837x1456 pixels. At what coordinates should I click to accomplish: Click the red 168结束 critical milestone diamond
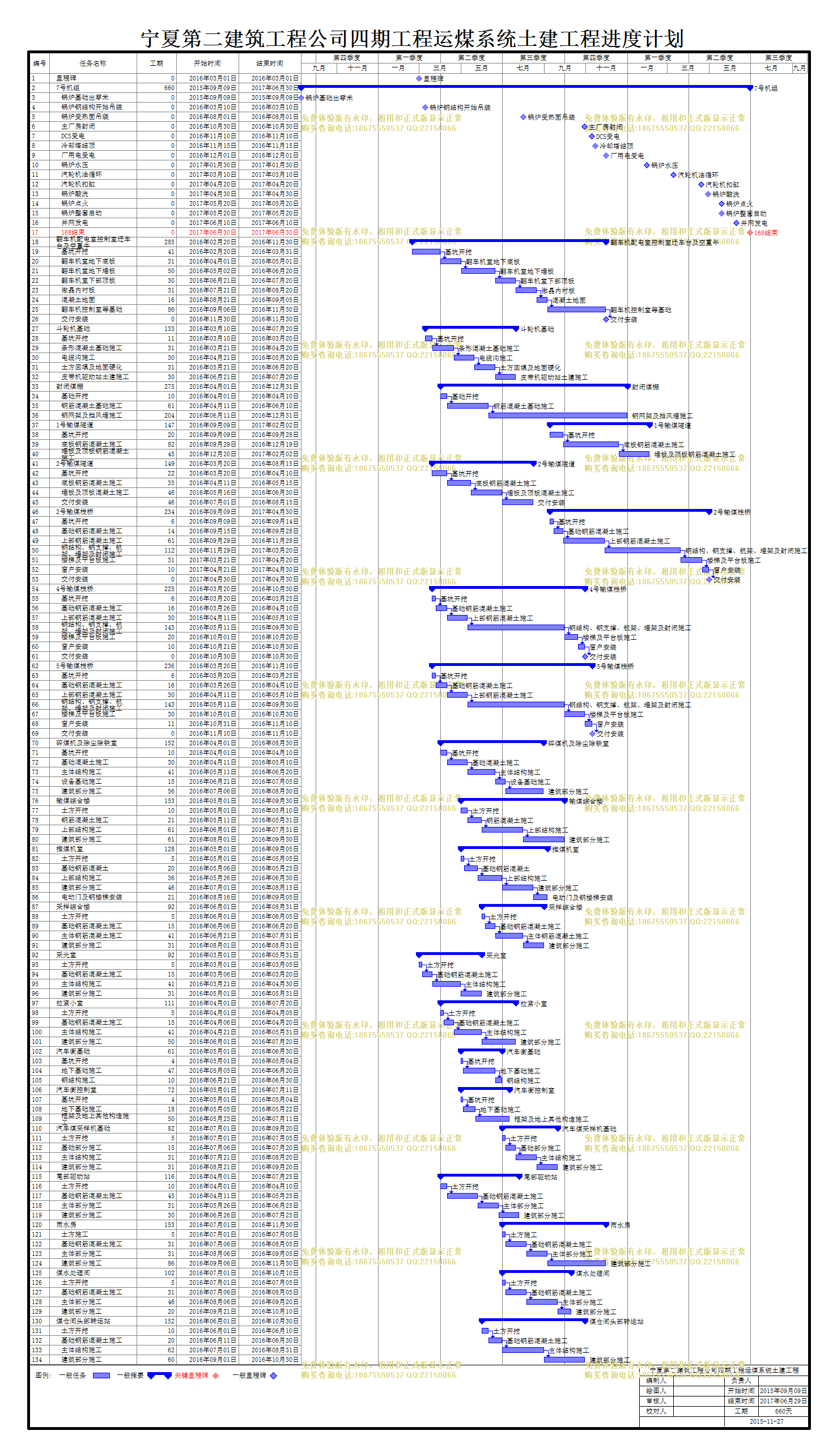(x=750, y=233)
